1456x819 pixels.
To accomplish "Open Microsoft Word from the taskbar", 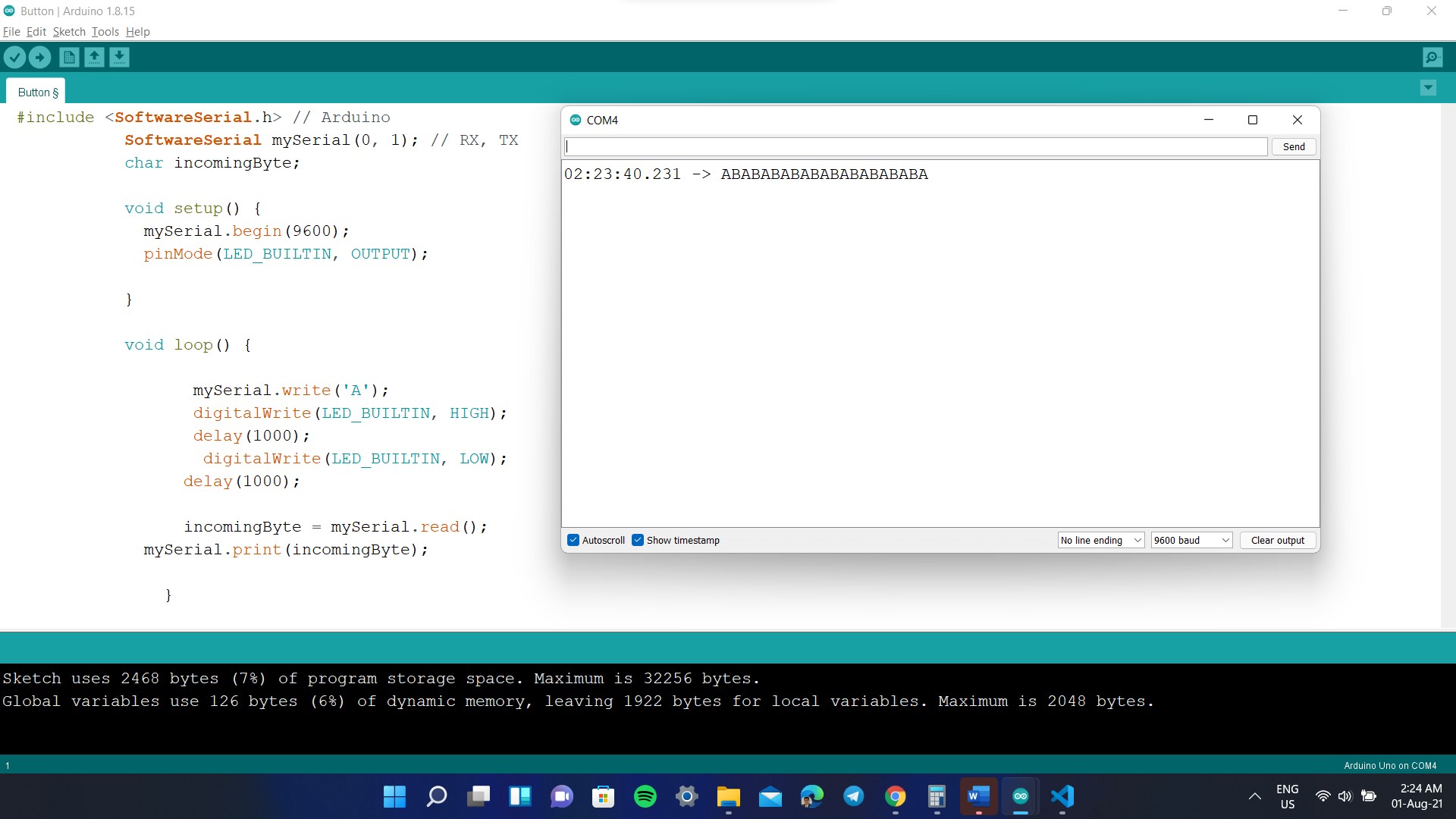I will pos(979,796).
